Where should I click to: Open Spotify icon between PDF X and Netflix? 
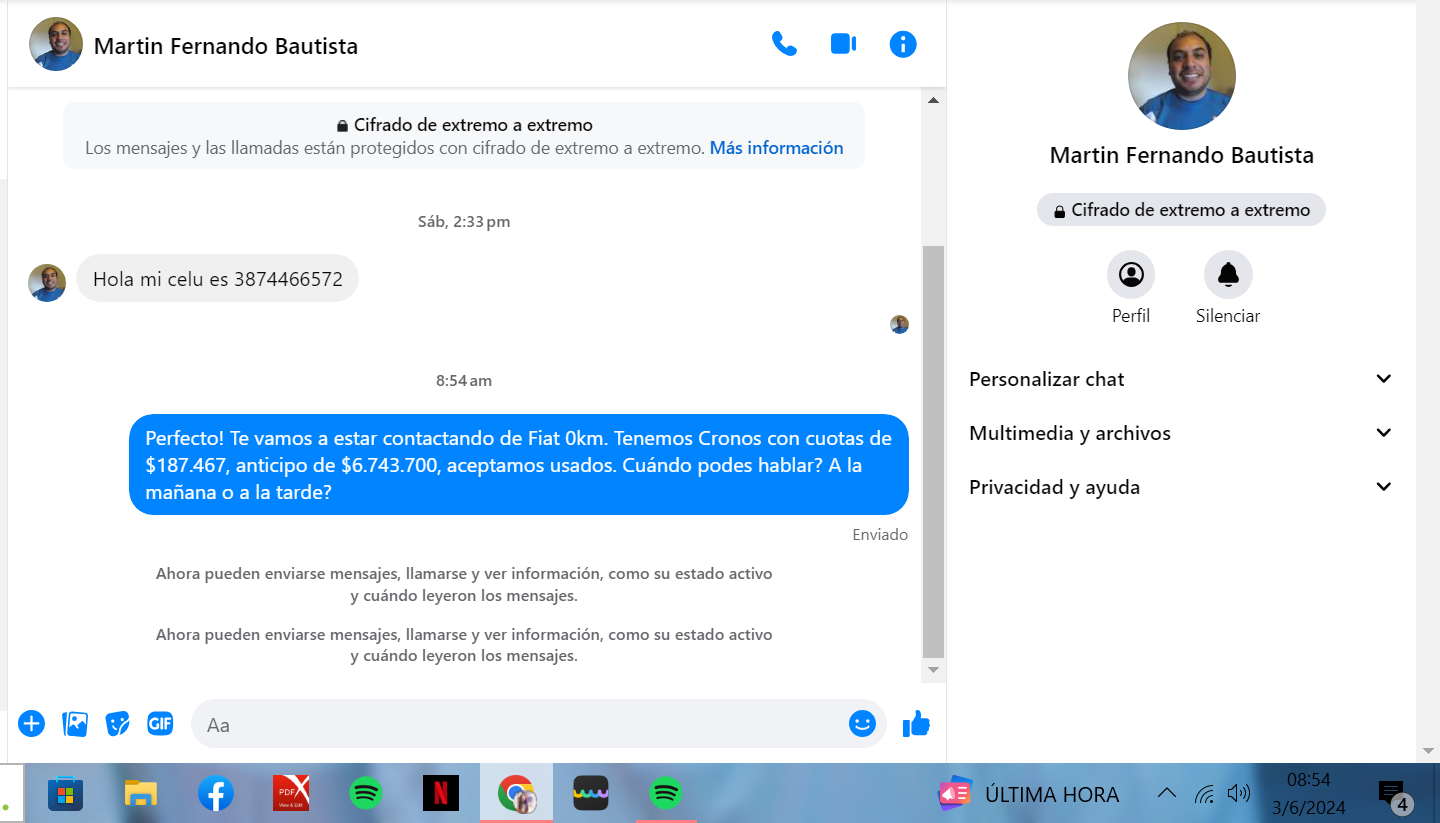366,794
